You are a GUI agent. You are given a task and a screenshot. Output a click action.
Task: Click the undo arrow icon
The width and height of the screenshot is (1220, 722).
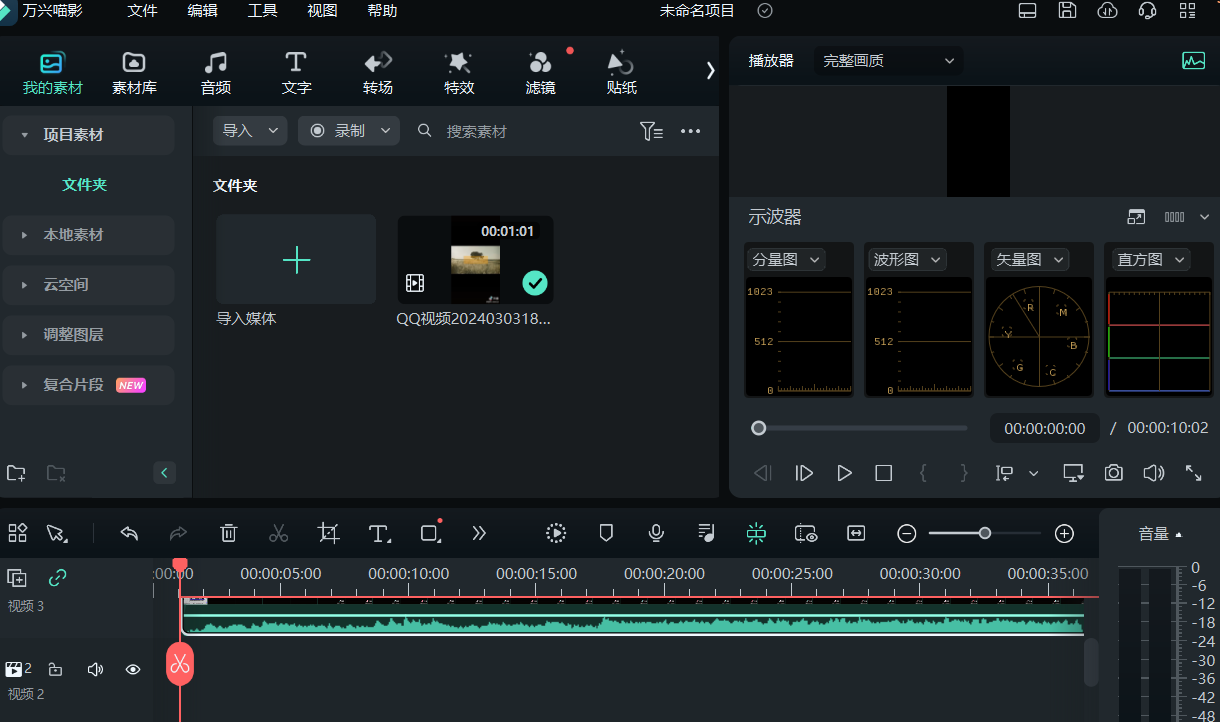pyautogui.click(x=129, y=533)
